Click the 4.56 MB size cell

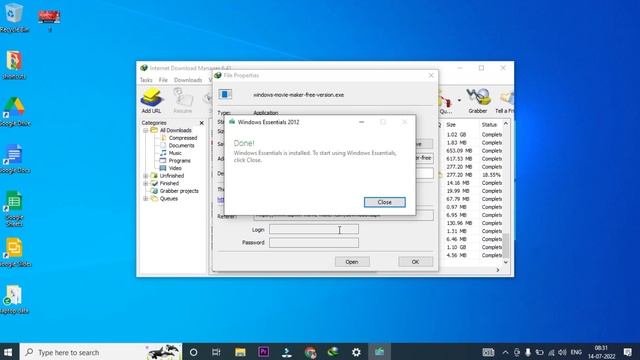[456, 256]
